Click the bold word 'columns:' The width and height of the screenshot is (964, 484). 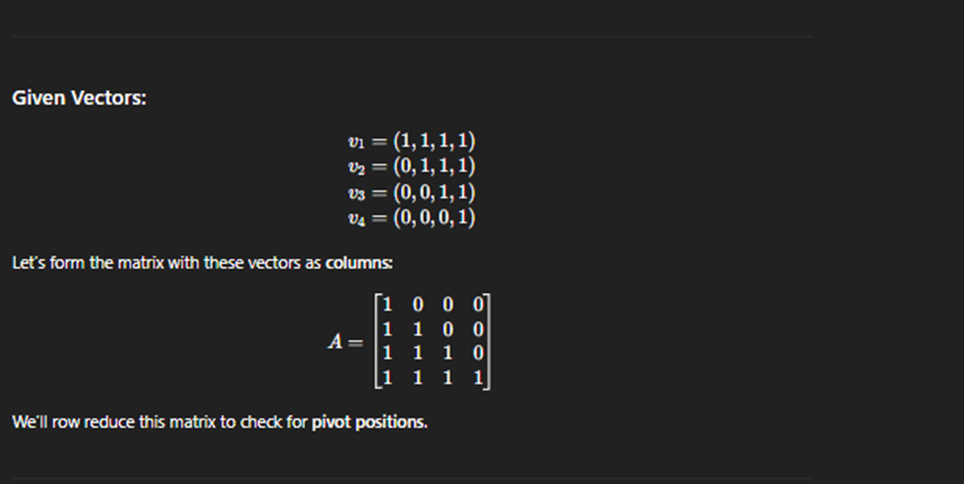359,263
